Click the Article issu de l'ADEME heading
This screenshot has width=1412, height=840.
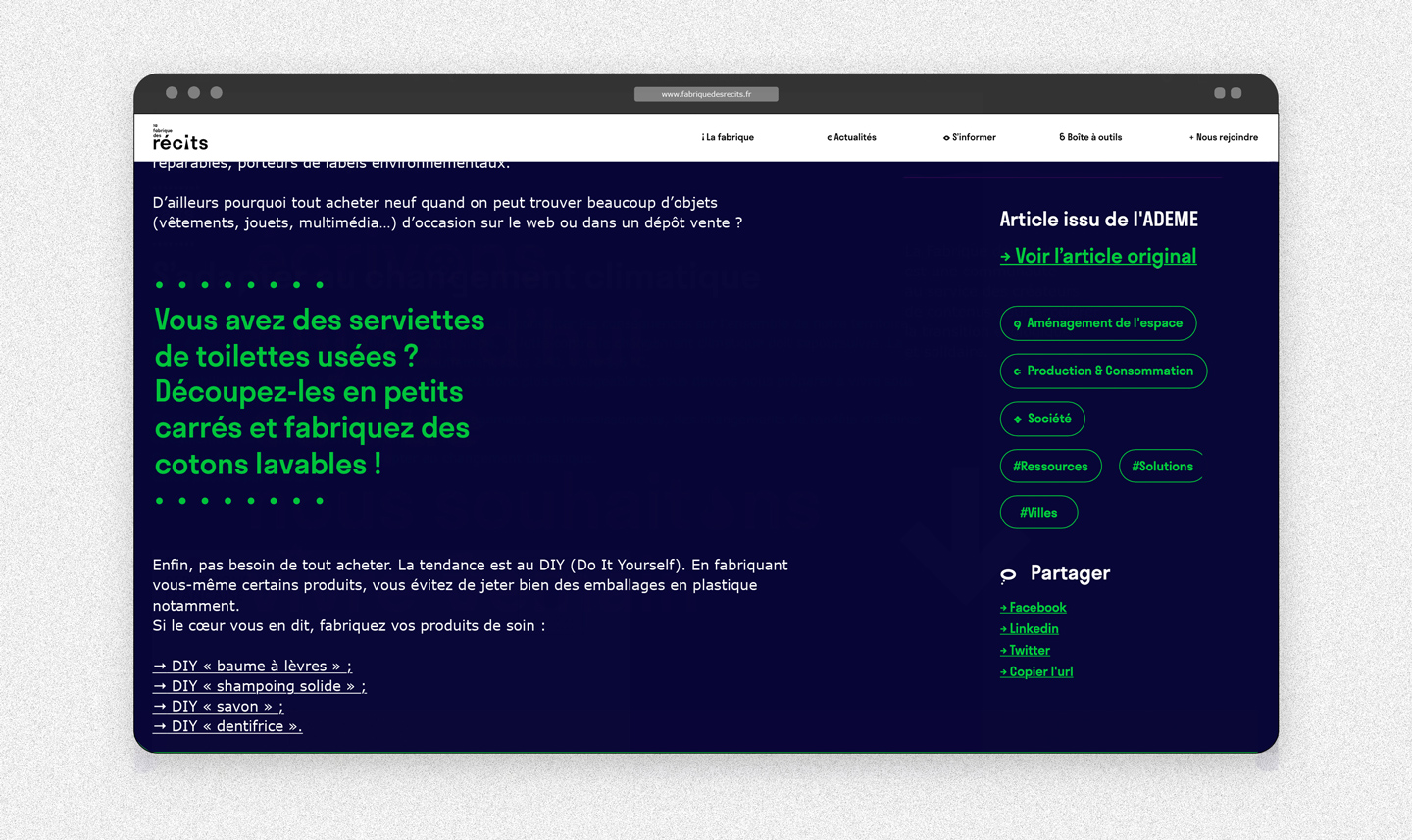click(x=1098, y=220)
